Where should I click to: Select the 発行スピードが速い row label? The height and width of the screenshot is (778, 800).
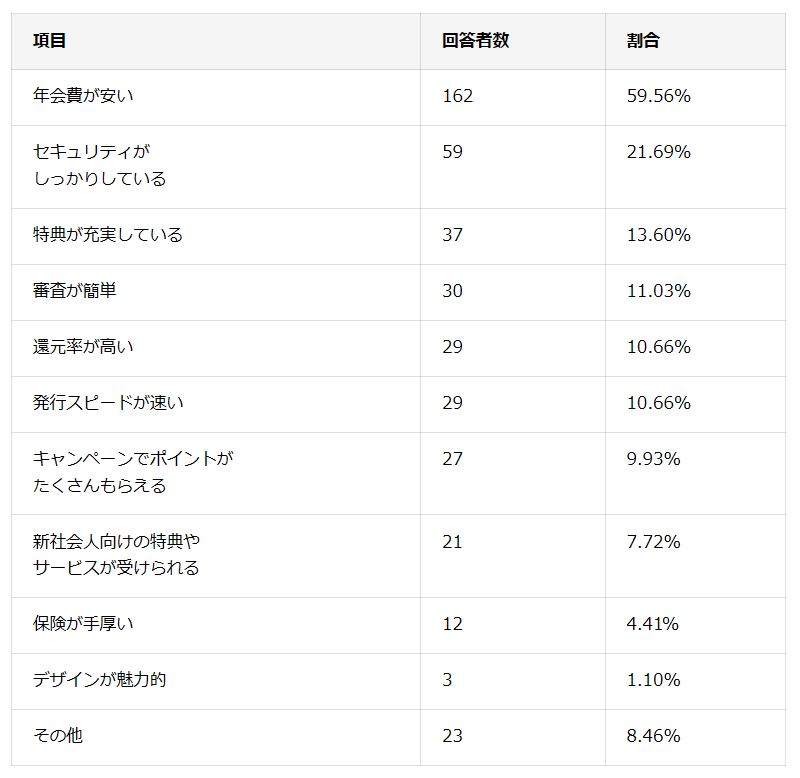pos(108,403)
